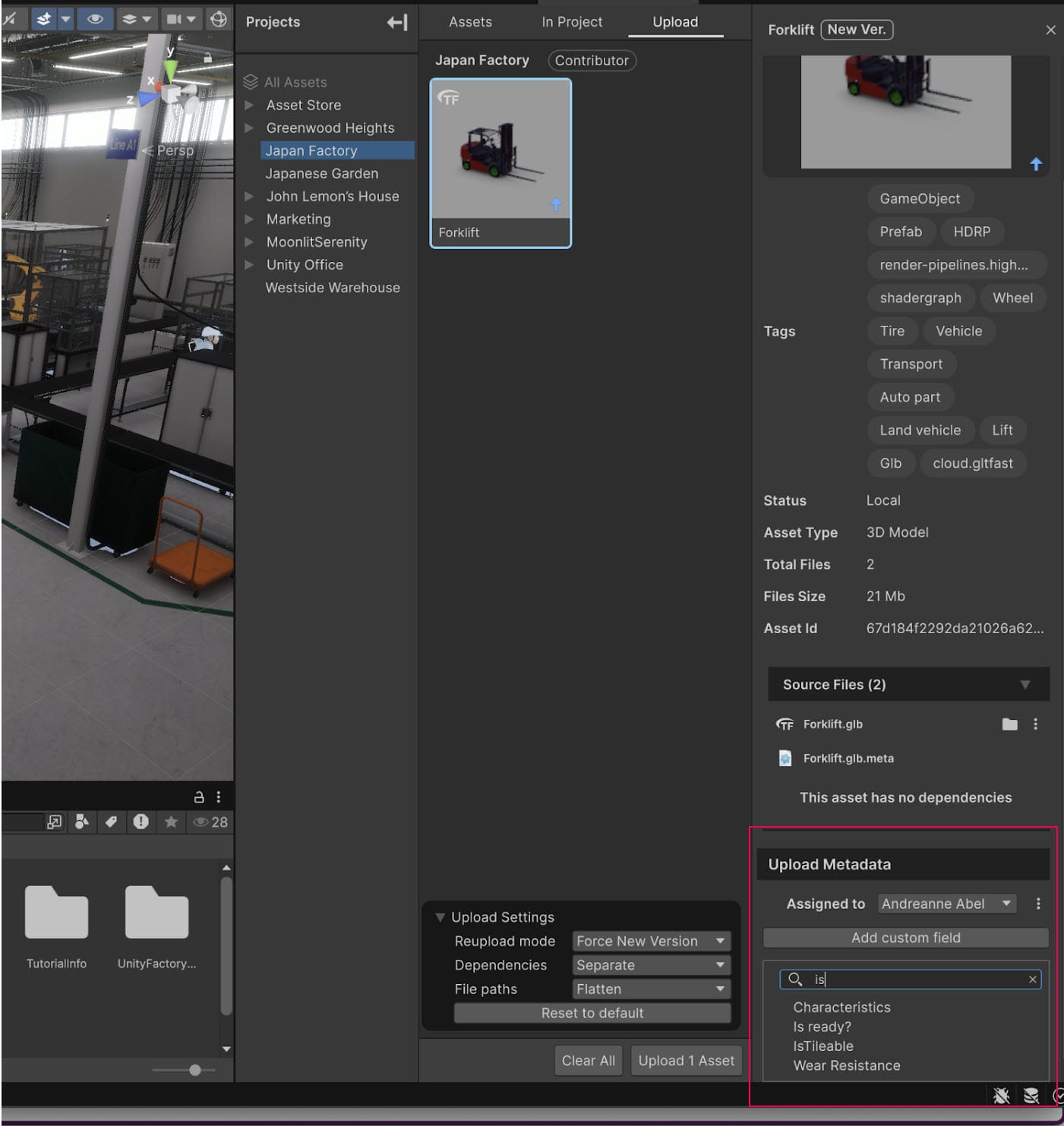Open the File paths dropdown
The height and width of the screenshot is (1126, 1064).
[652, 989]
